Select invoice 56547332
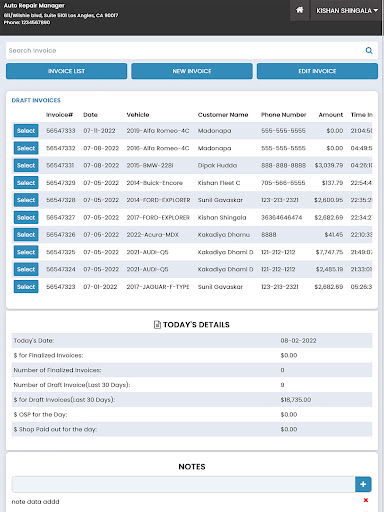Screen dimensions: 384x512 (x=26, y=148)
